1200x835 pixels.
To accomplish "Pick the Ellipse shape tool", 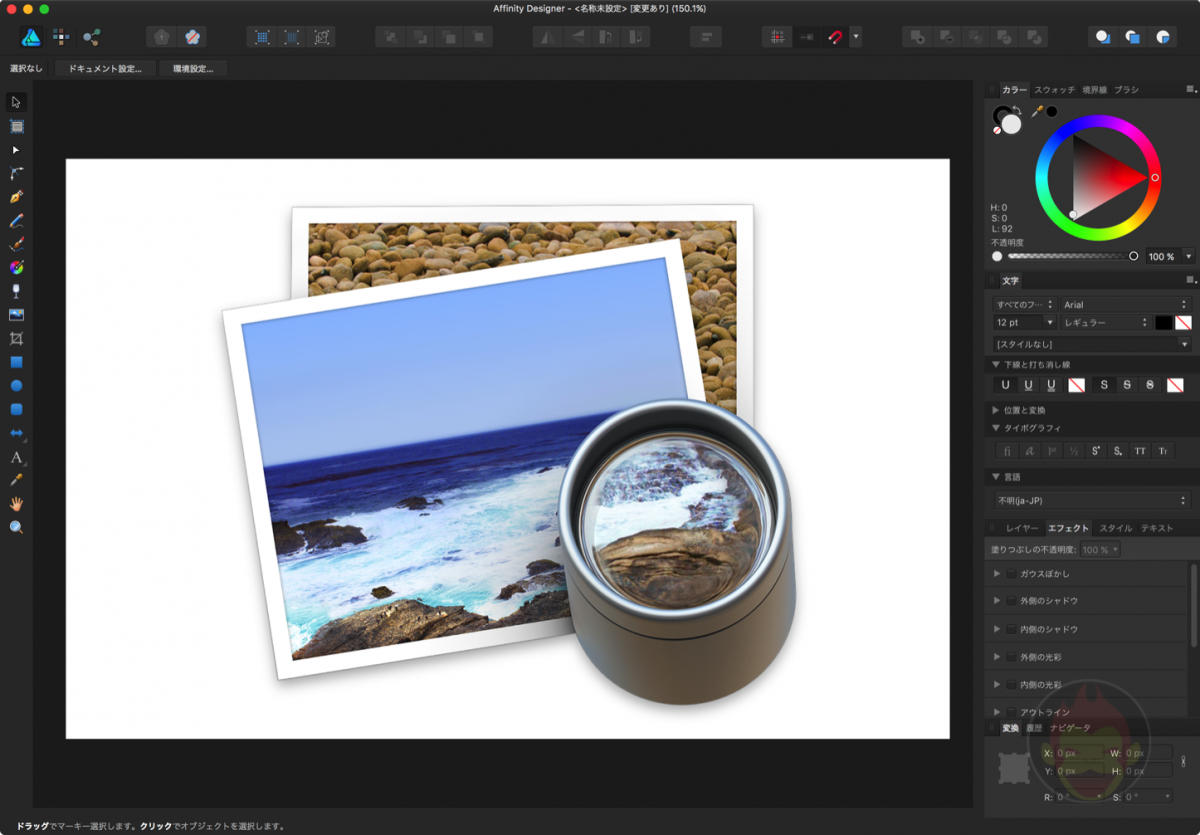I will click(16, 384).
